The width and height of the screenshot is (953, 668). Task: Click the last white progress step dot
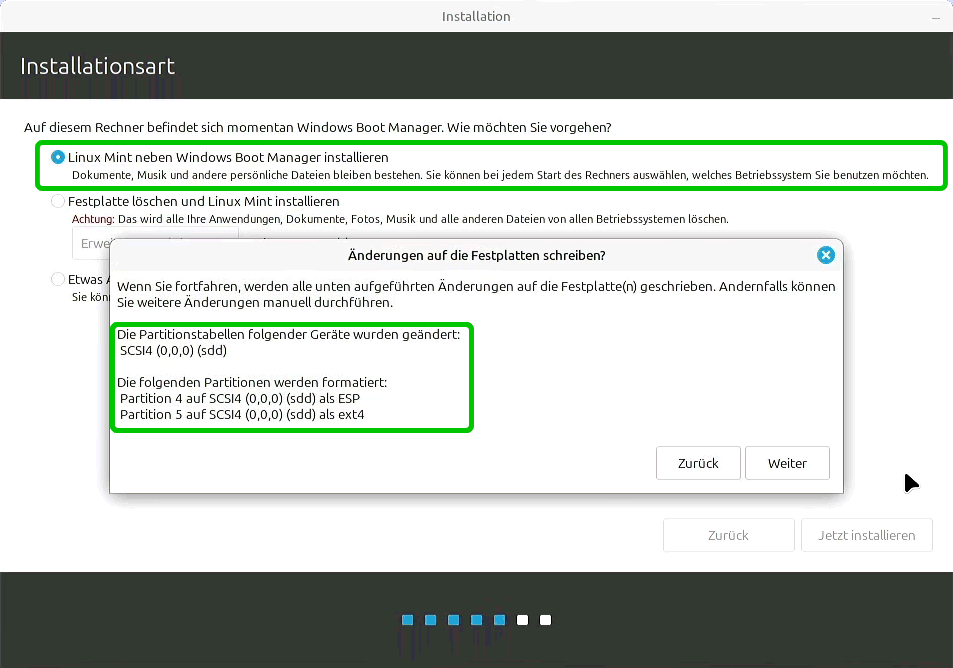[546, 620]
